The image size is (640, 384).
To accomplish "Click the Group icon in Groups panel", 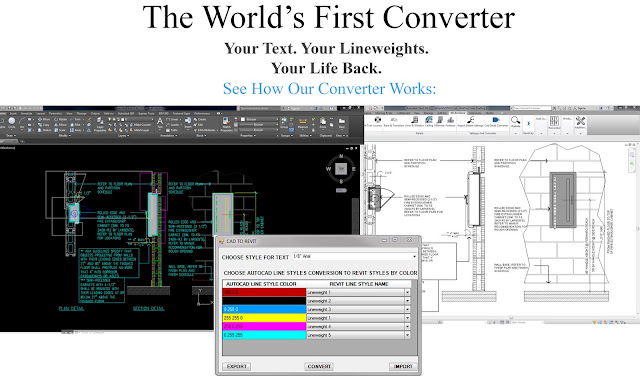I will pos(284,123).
